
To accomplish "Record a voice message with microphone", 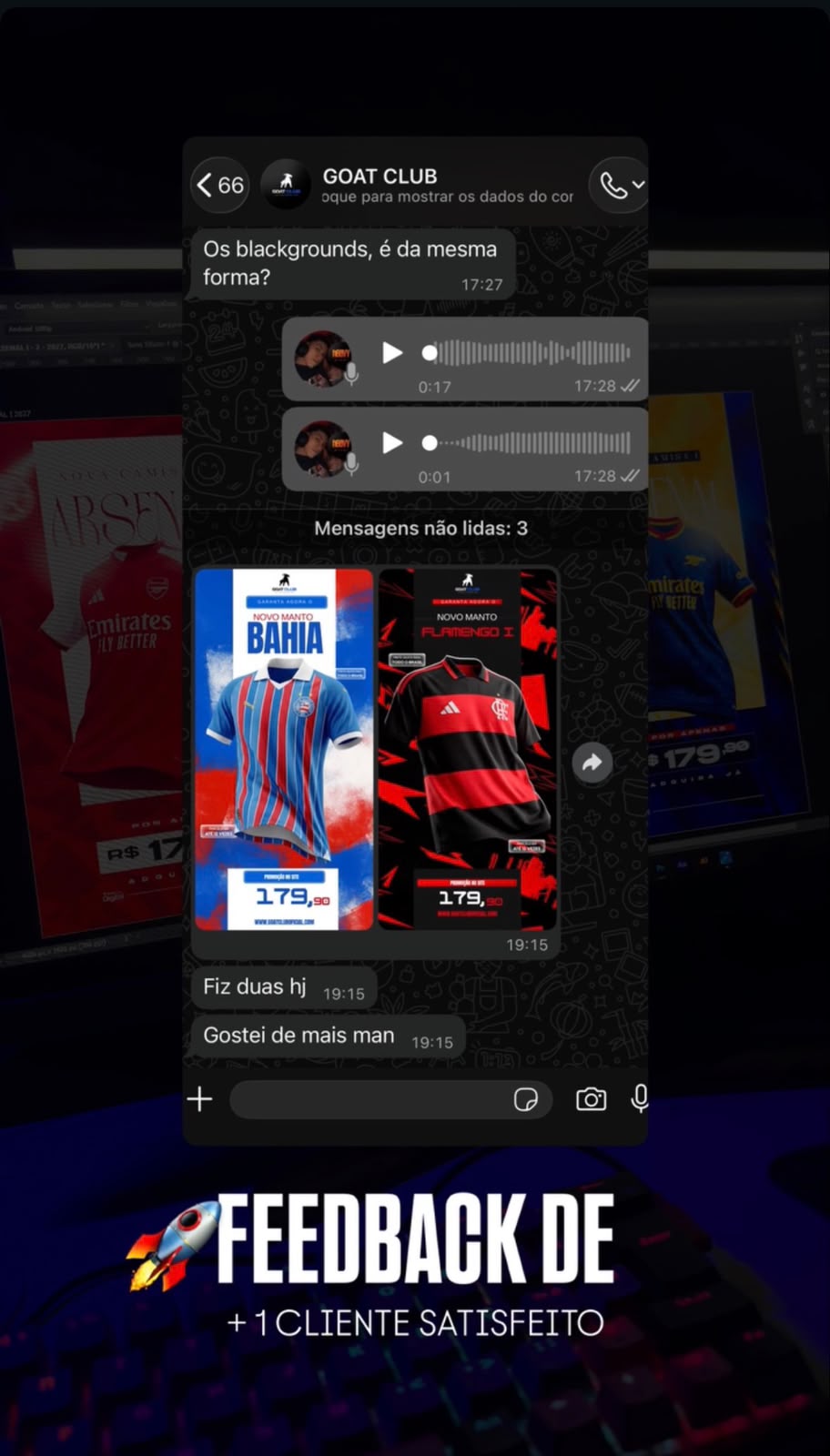I will pyautogui.click(x=640, y=1099).
